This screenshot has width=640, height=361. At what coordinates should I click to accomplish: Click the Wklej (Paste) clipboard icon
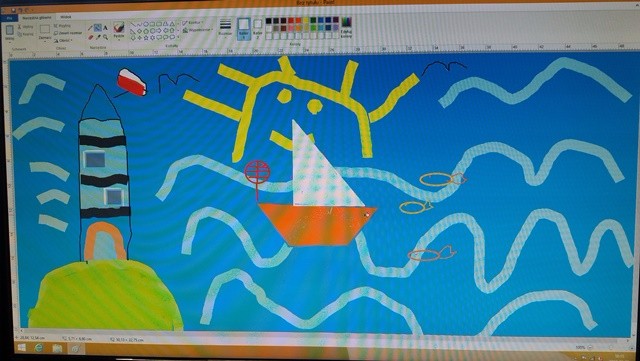[9, 30]
